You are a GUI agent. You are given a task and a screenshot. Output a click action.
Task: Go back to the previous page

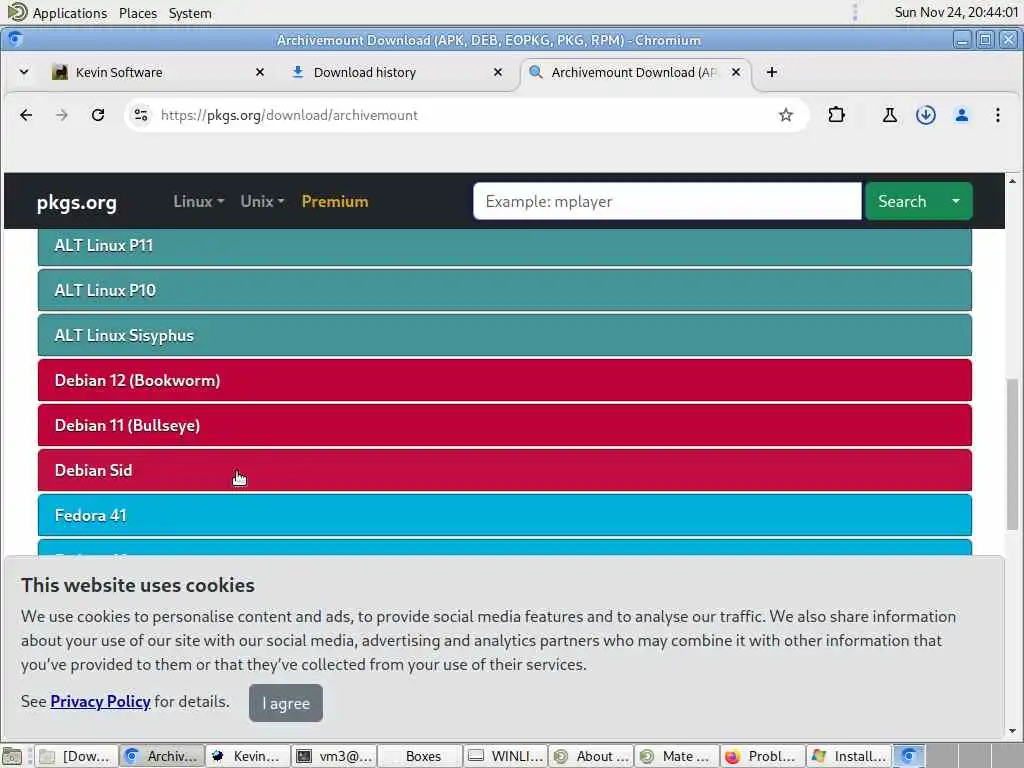click(x=26, y=115)
